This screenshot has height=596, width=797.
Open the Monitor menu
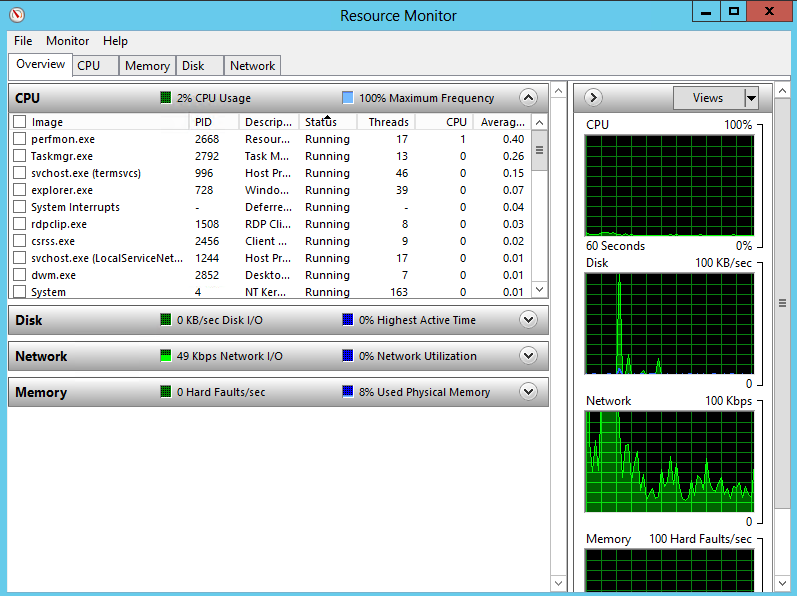pos(68,41)
